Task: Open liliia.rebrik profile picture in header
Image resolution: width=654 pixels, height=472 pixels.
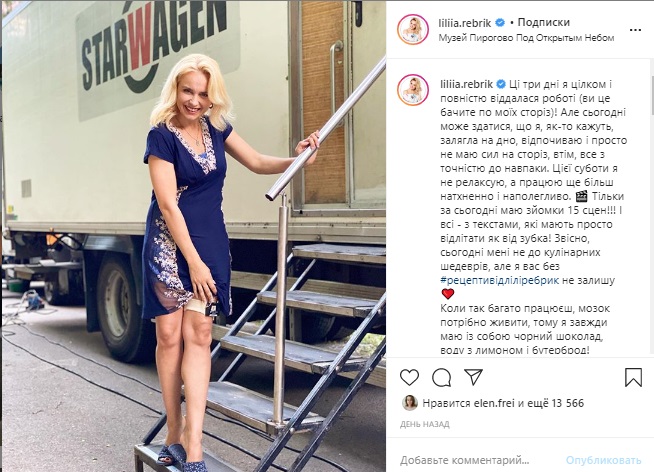Action: 413,30
